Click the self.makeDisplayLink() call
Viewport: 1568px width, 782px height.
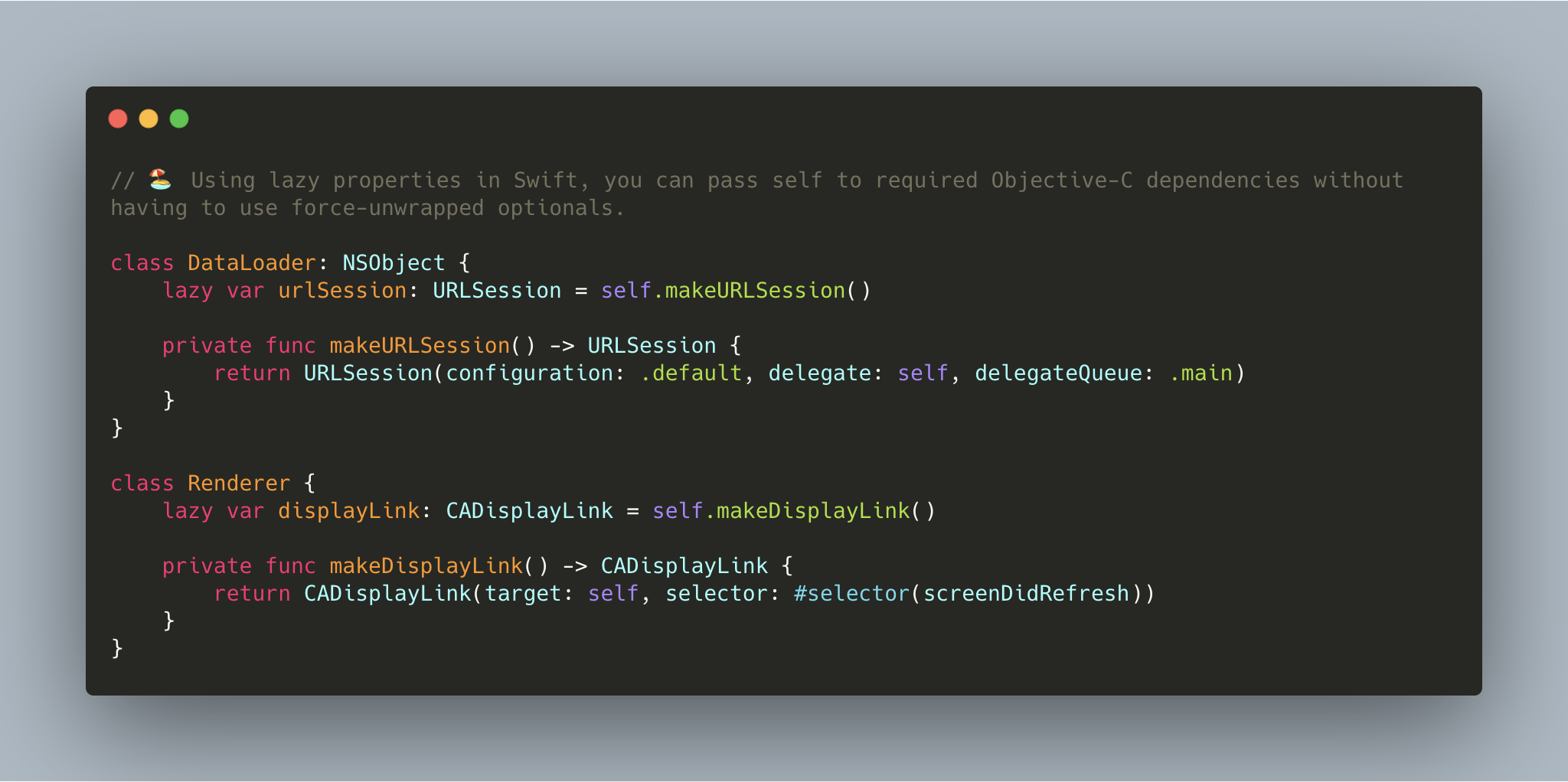click(794, 511)
